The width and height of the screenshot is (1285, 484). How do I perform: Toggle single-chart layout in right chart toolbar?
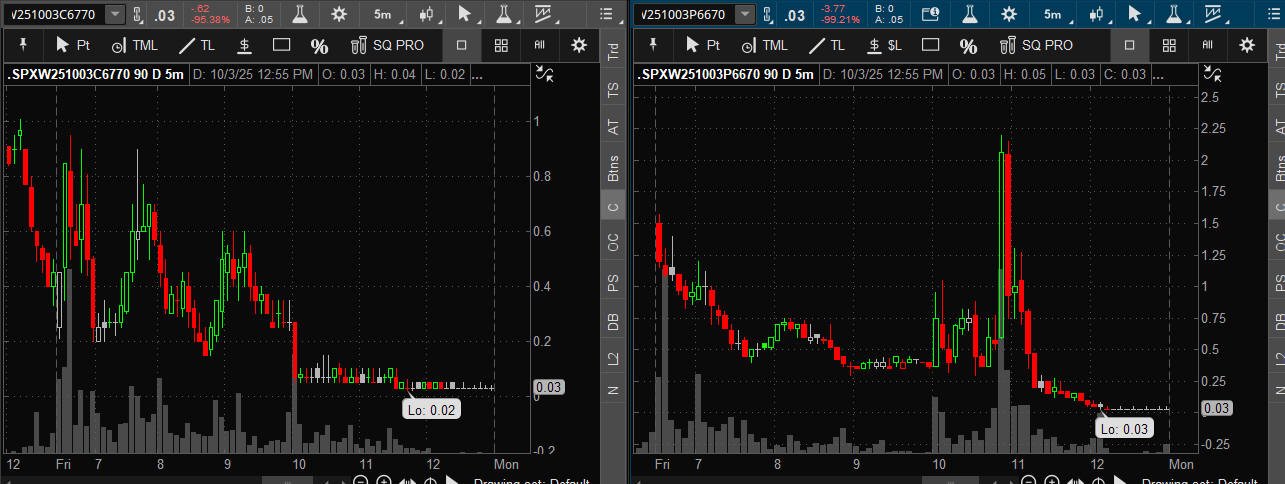pos(1129,45)
